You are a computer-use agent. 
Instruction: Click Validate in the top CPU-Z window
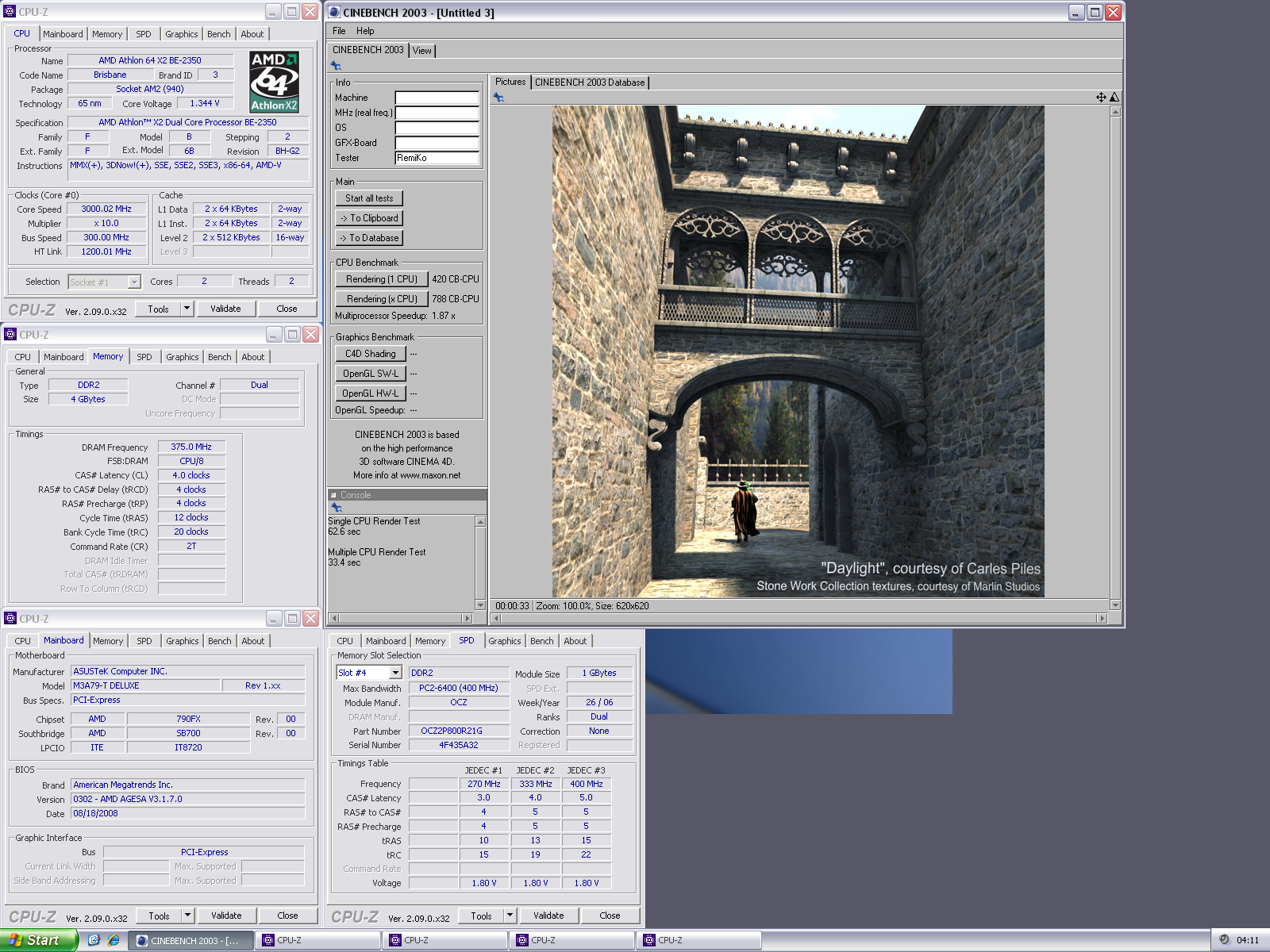tap(225, 309)
